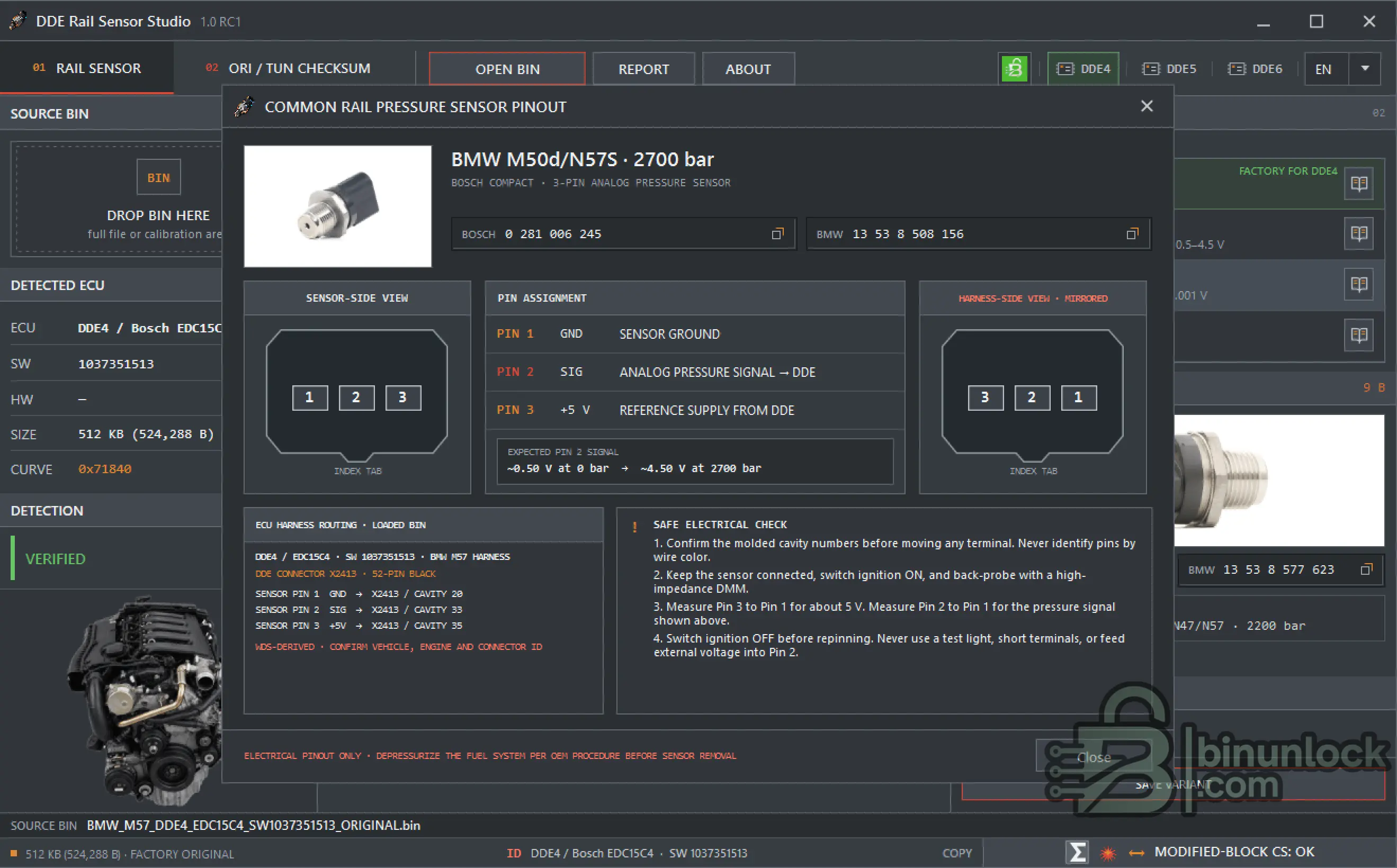Click the source file name BMW_M57_DDE4_EDC15C4_SW1037351513_ORIGINAL.bin
The height and width of the screenshot is (868, 1397).
click(253, 826)
